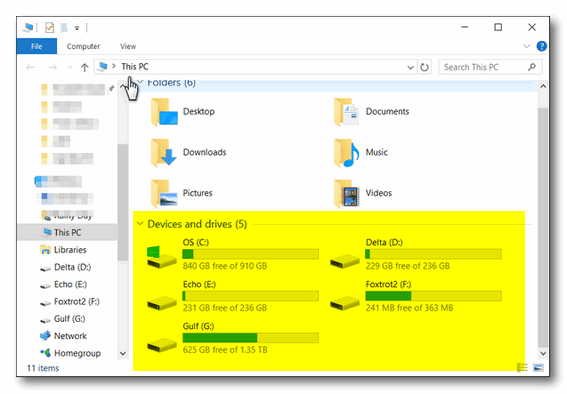Click main pane scroll up arrow
This screenshot has width=567, height=394.
pyautogui.click(x=543, y=86)
